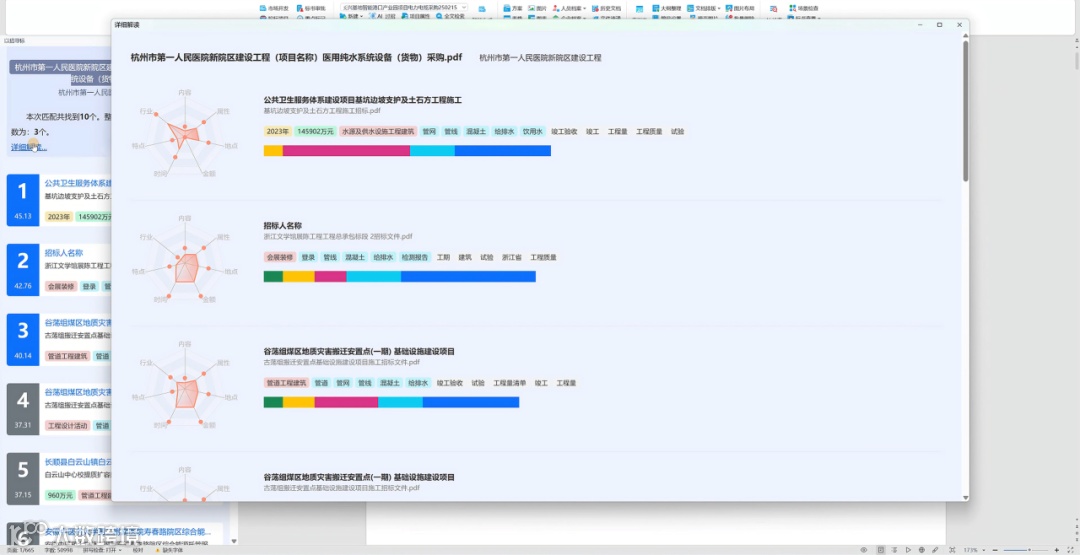This screenshot has width=1080, height=555.
Task: Click the magenta segment of the first score bar
Action: (x=346, y=151)
